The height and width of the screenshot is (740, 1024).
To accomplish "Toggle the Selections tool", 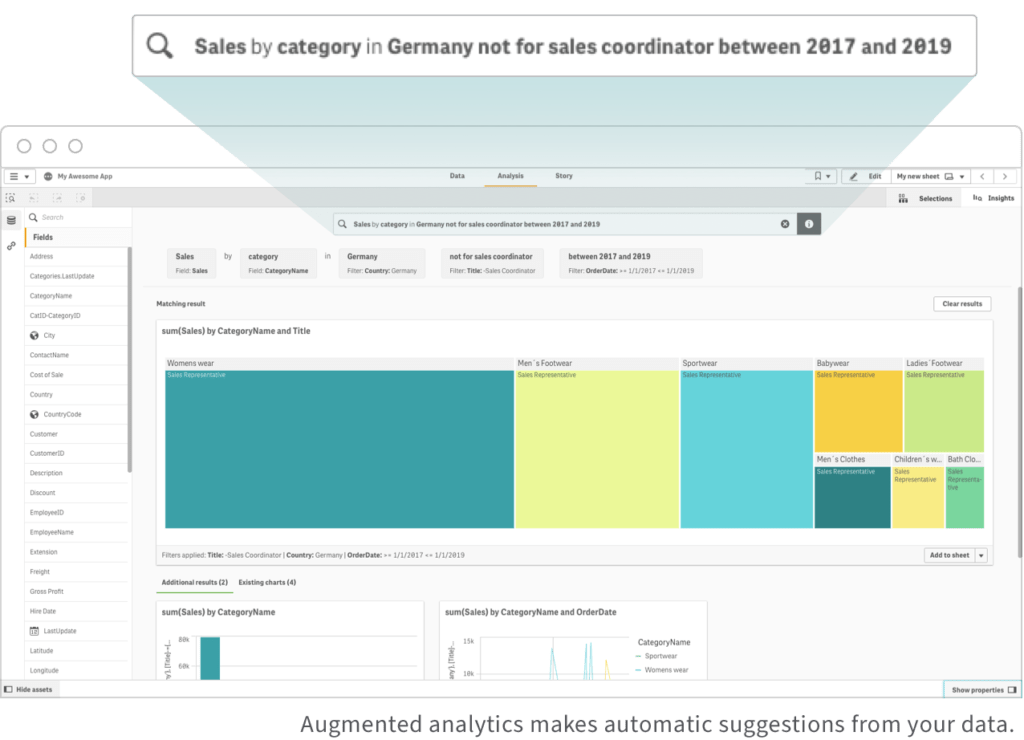I will click(925, 199).
